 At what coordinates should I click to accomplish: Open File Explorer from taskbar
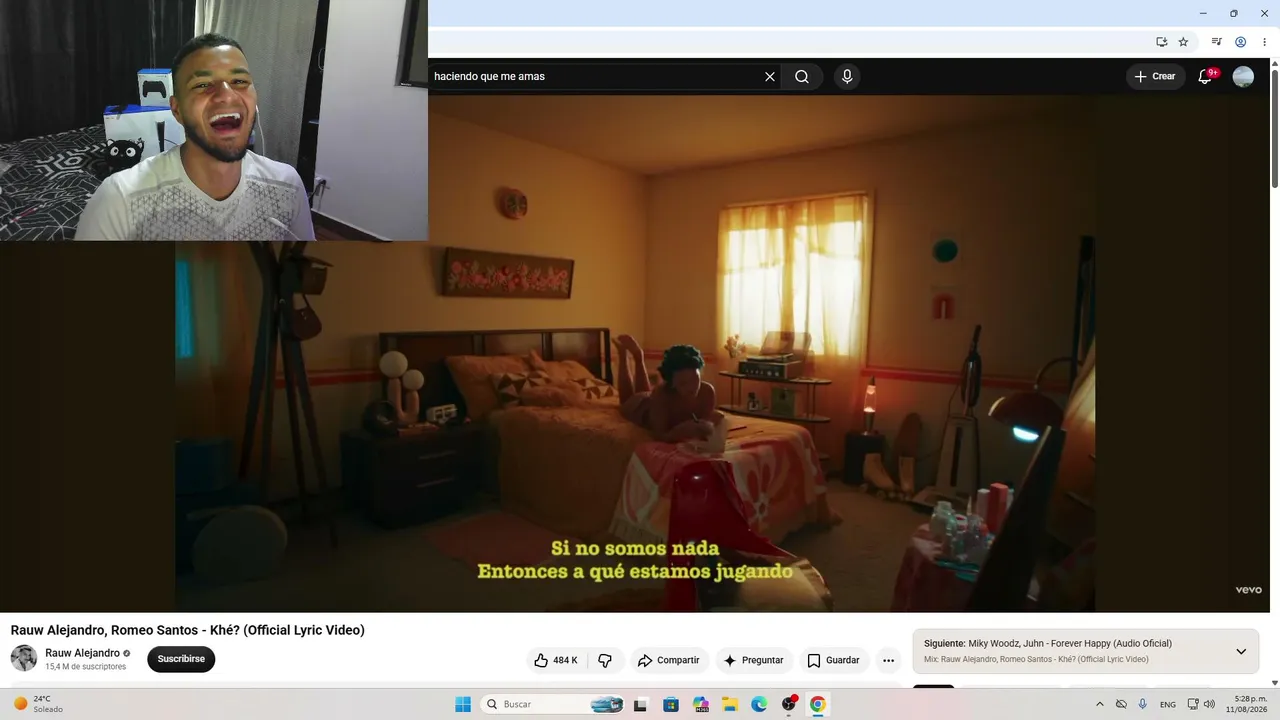(730, 704)
